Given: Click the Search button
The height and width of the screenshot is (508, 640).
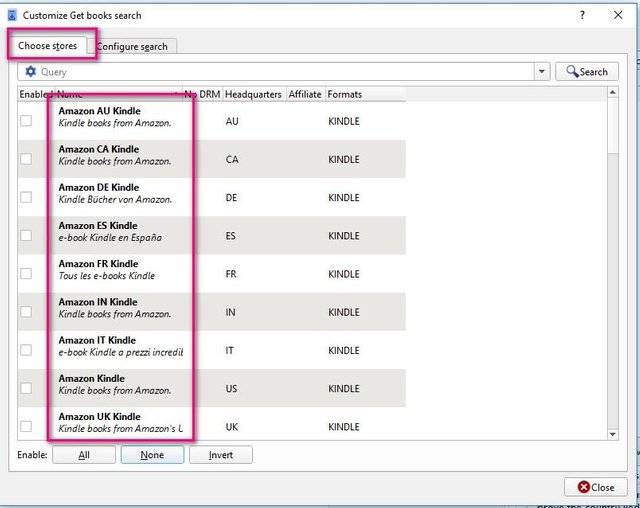Looking at the screenshot, I should point(587,72).
